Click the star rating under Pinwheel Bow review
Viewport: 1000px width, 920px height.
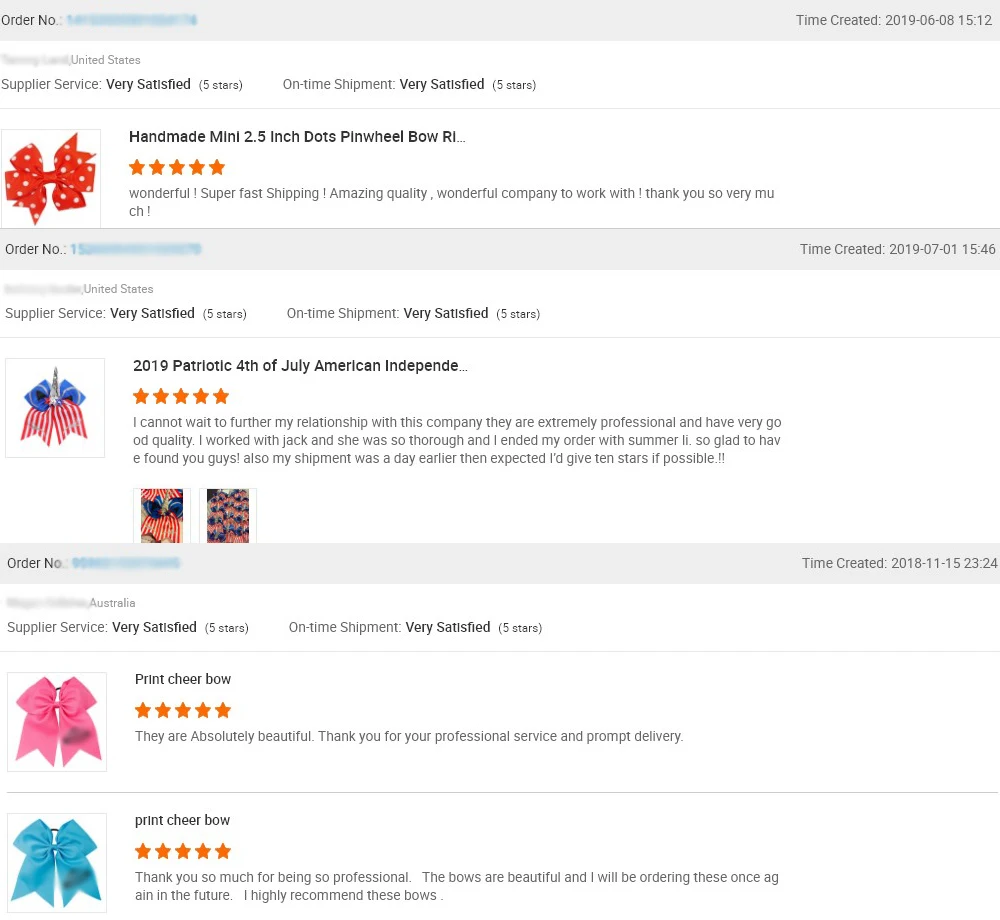pos(177,167)
